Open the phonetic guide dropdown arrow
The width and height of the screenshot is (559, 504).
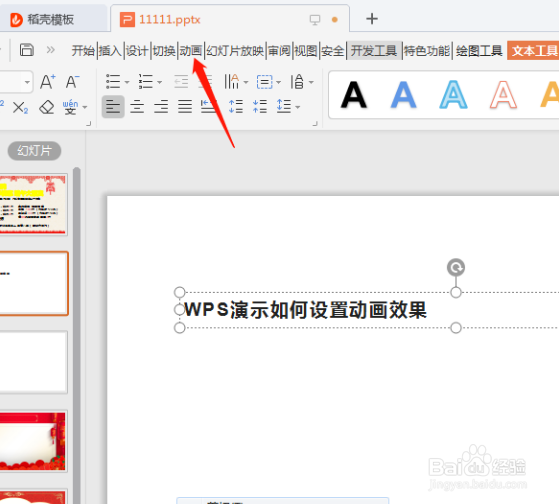(x=85, y=107)
